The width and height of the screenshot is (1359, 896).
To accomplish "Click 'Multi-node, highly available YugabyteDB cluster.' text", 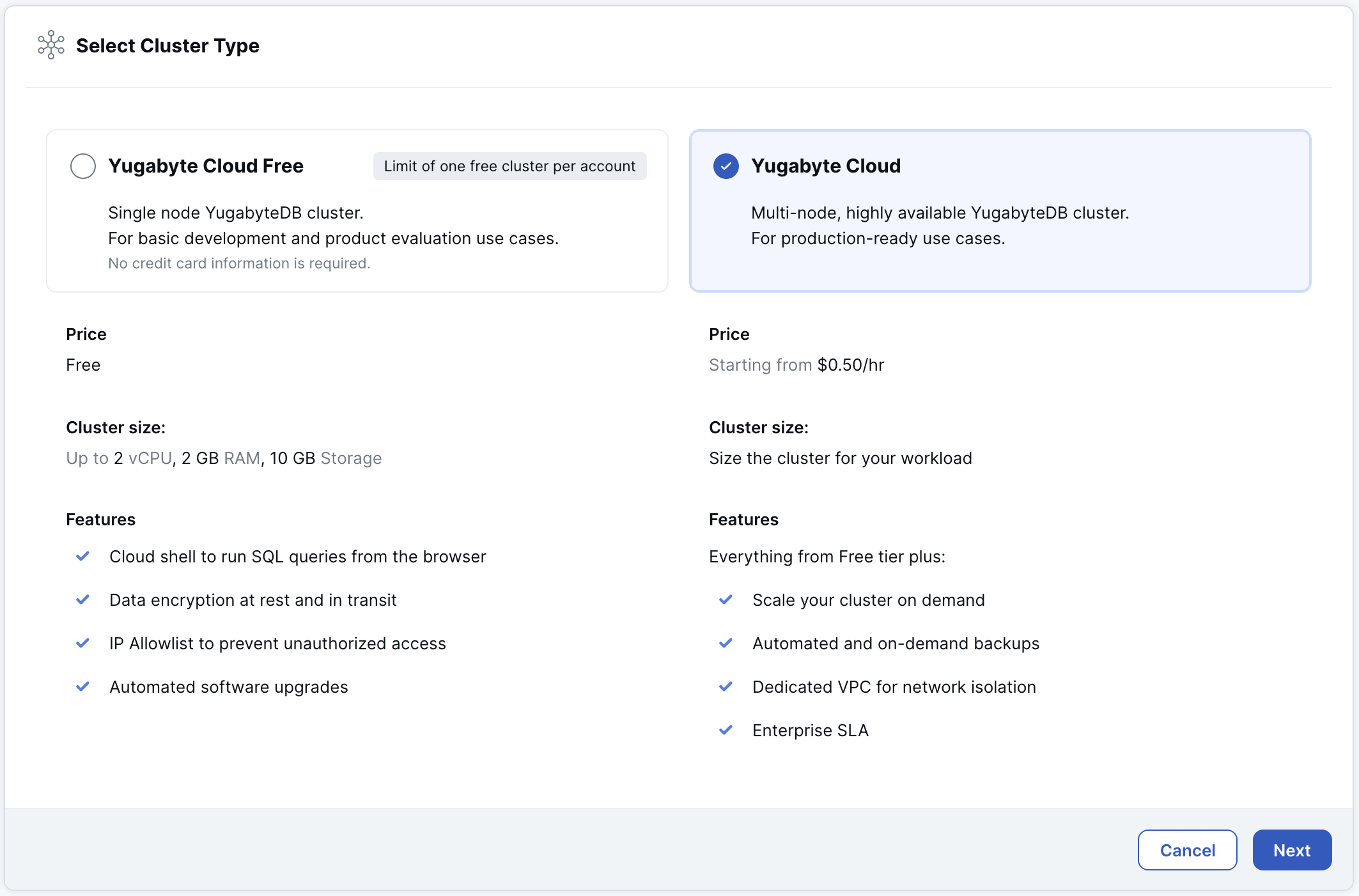I will (x=940, y=213).
